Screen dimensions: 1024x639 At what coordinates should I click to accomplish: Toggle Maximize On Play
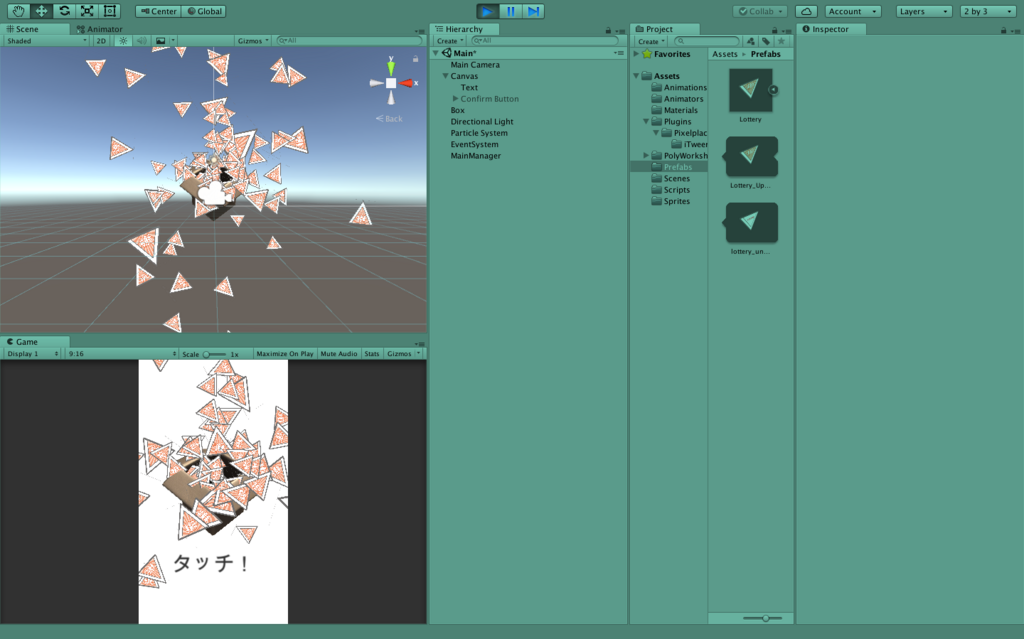tap(285, 353)
